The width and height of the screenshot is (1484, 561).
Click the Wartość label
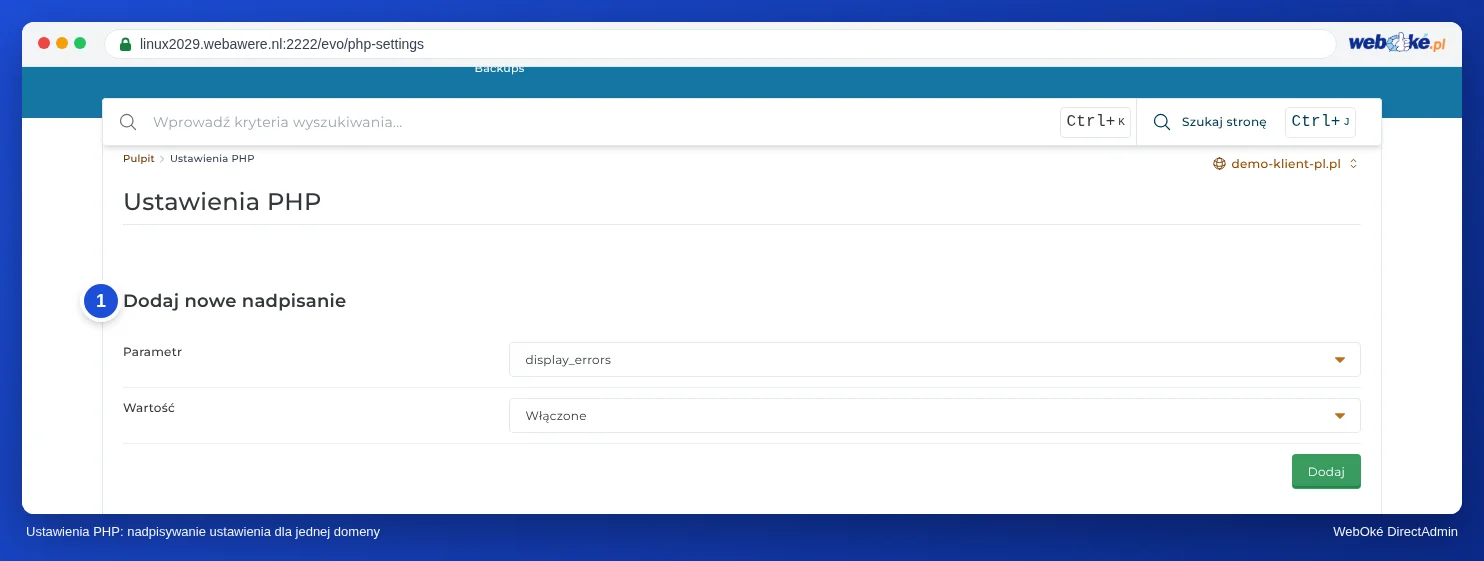click(149, 408)
